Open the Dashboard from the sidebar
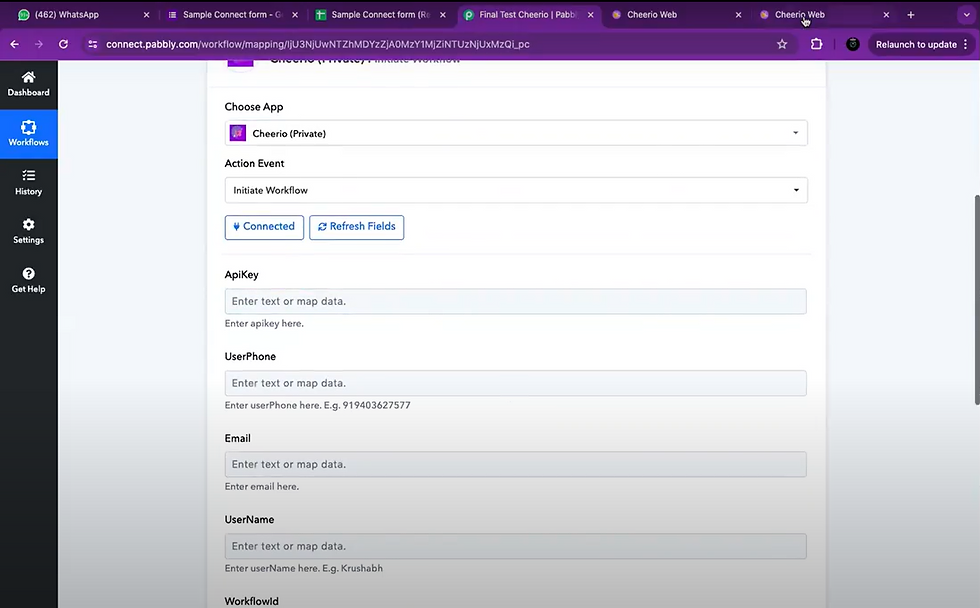Image resolution: width=980 pixels, height=608 pixels. pyautogui.click(x=28, y=84)
